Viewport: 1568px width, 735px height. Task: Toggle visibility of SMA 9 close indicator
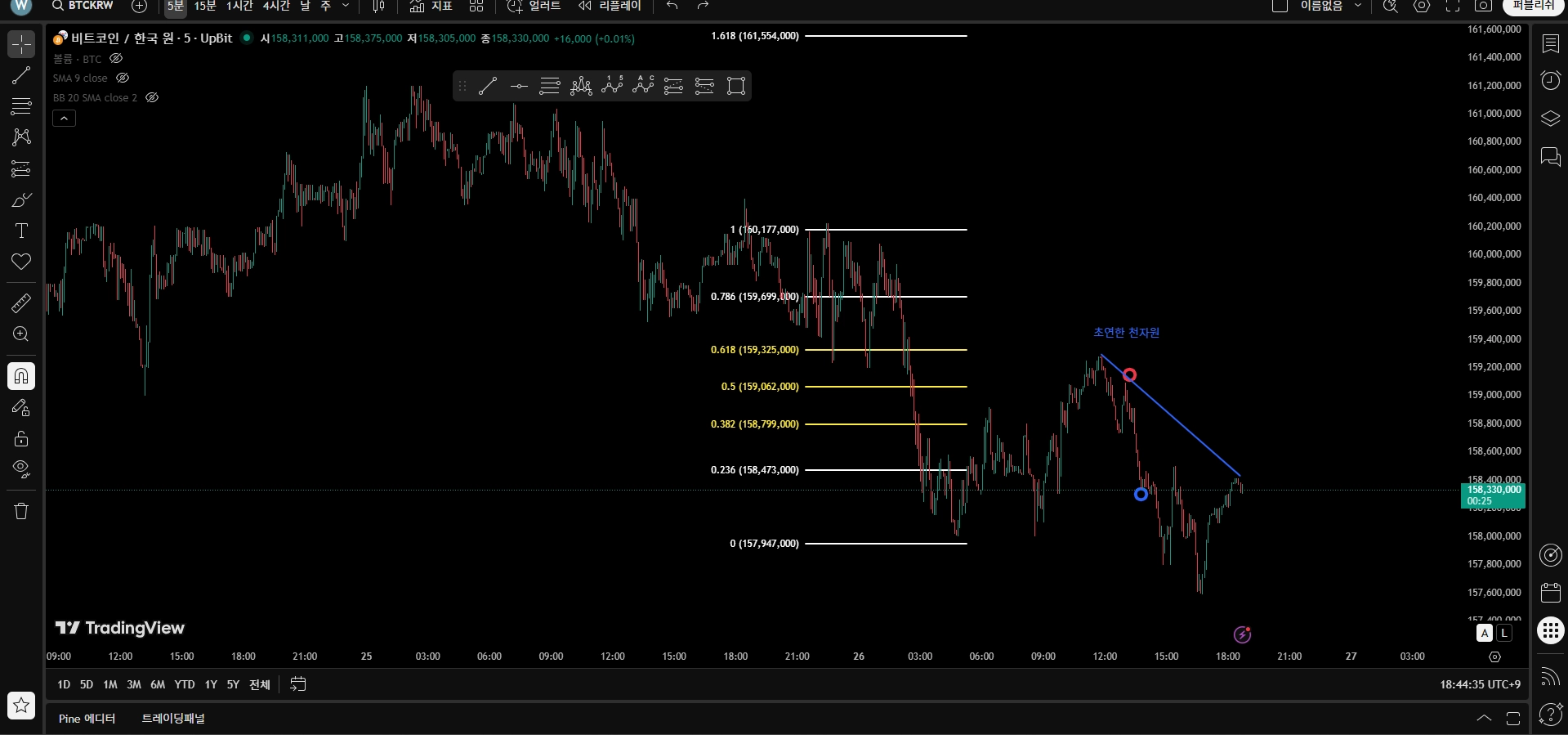coord(123,78)
